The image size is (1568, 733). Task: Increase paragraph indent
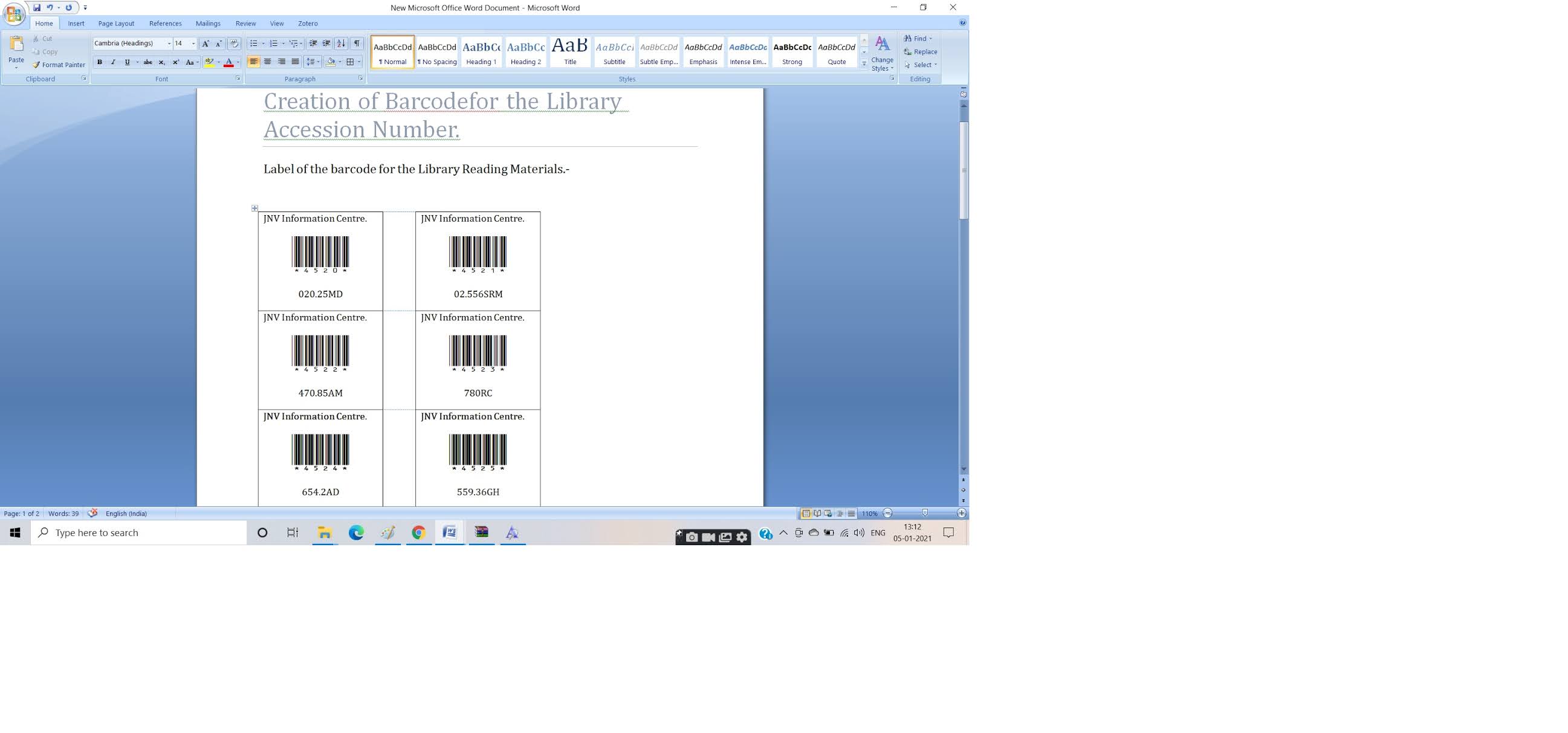tap(327, 43)
